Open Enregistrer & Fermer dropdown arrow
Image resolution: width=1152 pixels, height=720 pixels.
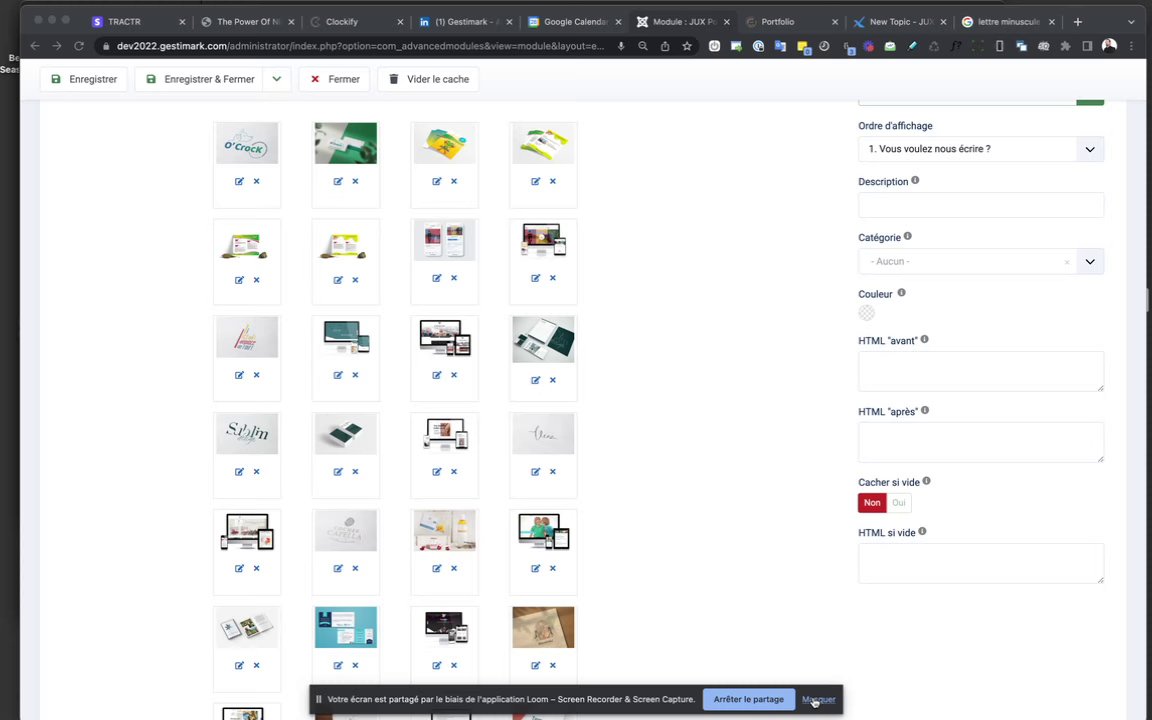pyautogui.click(x=277, y=79)
